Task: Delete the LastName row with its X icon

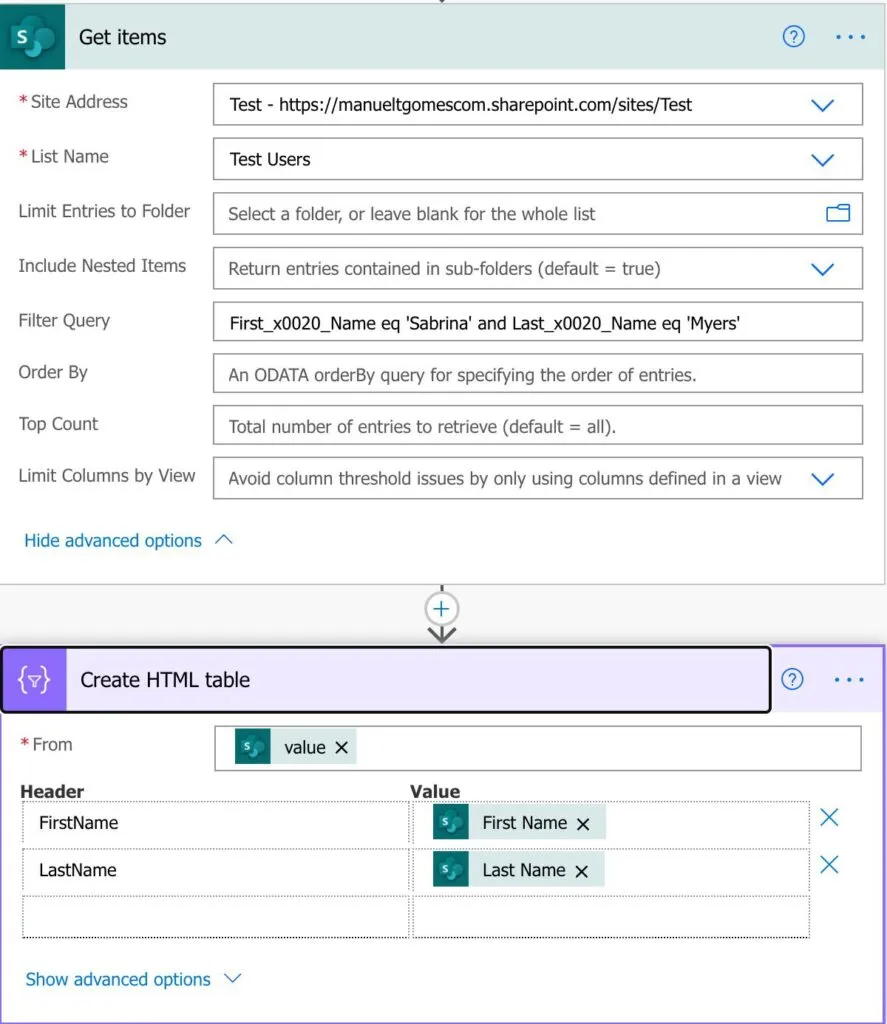Action: (x=829, y=865)
